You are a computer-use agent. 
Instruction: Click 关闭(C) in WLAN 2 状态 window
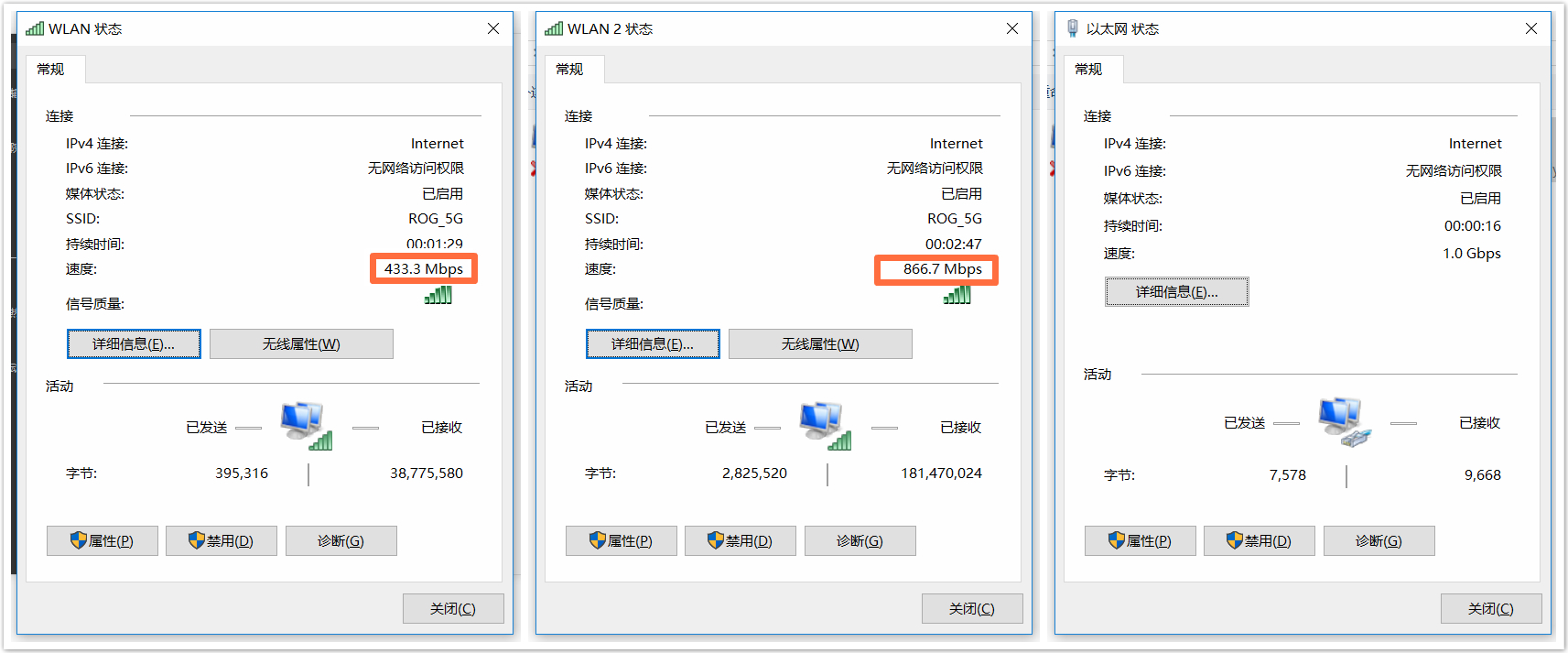pos(972,609)
